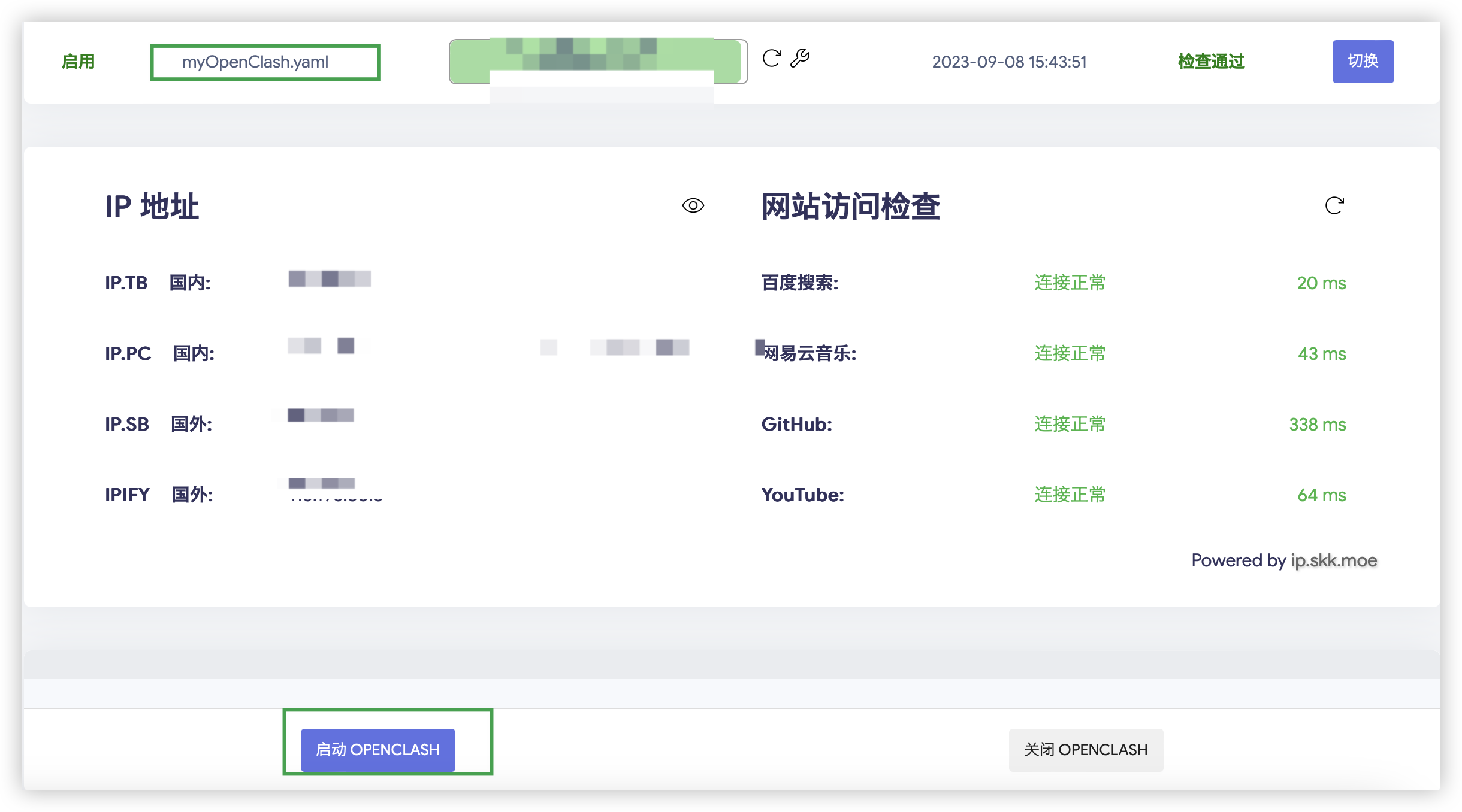
Task: Click the 百度搜索 20 ms latency value
Action: (x=1321, y=283)
